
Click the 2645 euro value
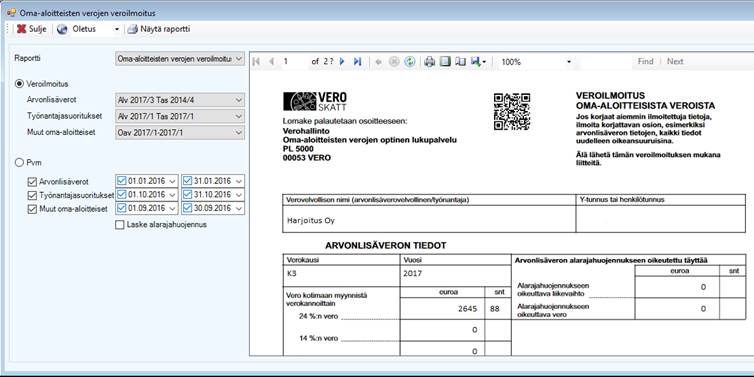(x=467, y=309)
